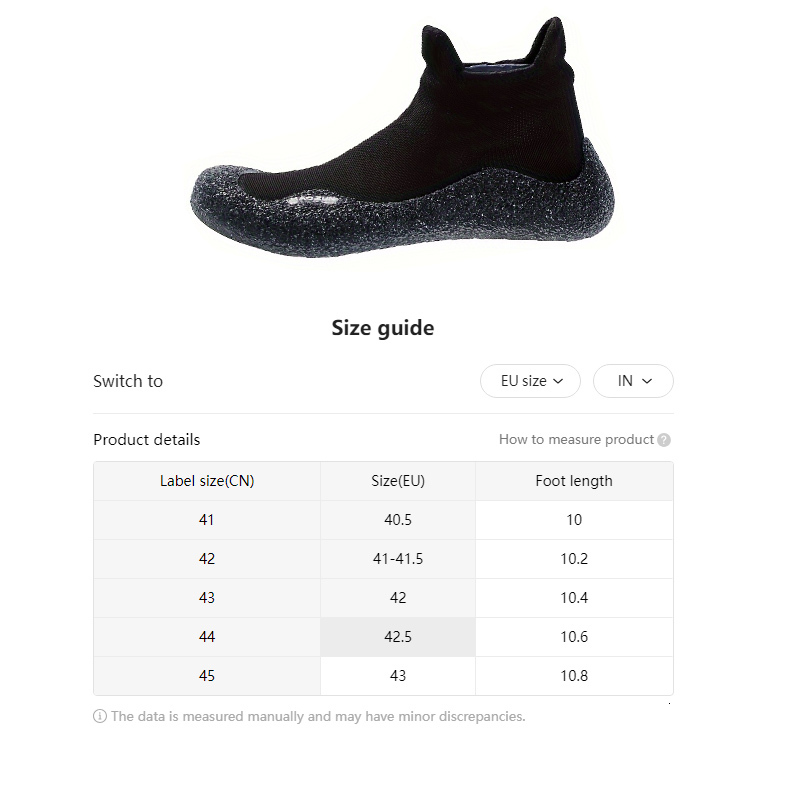Select the highlighted 42.5 EU size cell
Image resolution: width=800 pixels, height=800 pixels.
point(398,637)
